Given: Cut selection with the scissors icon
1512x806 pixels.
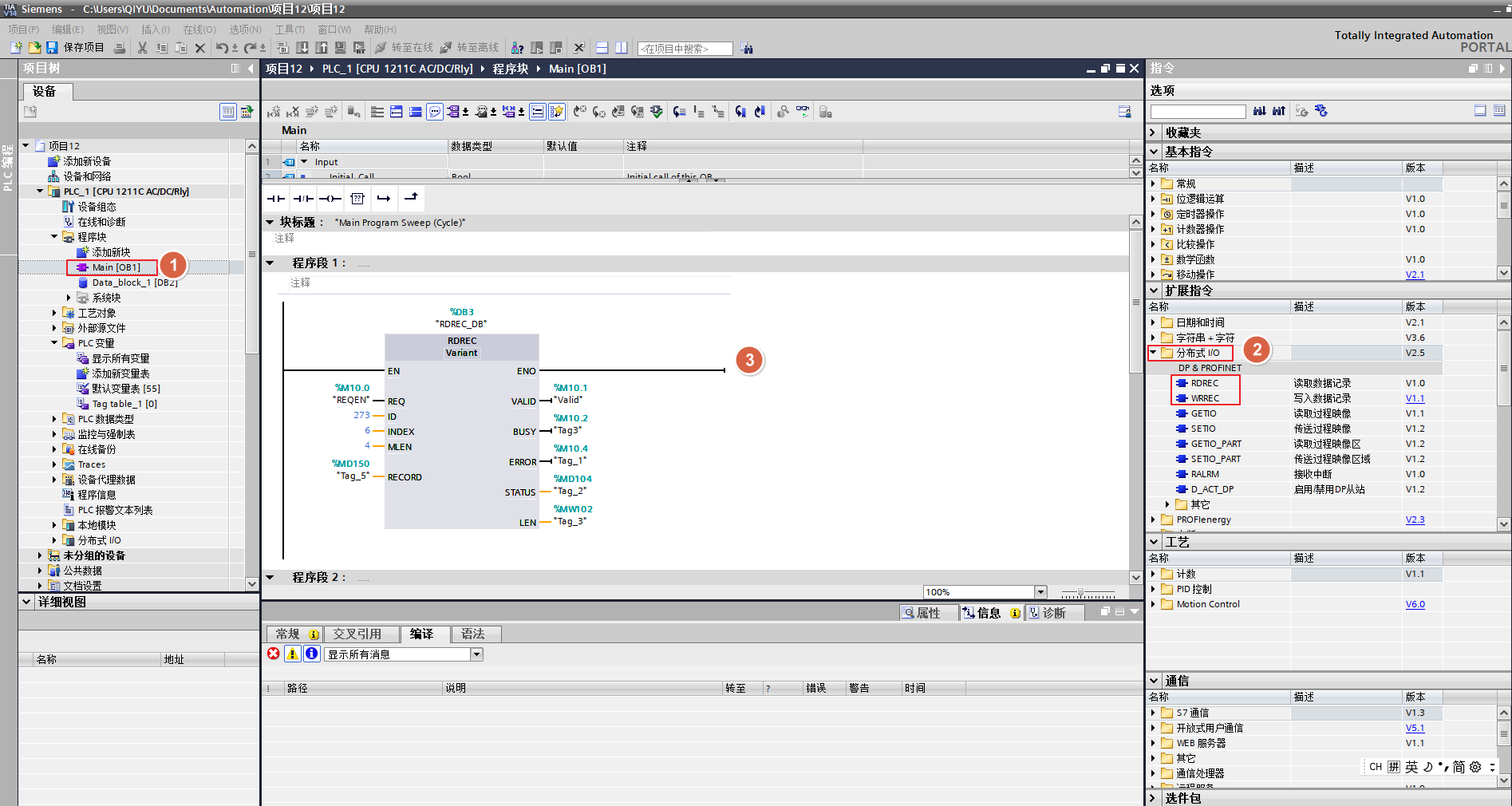Looking at the screenshot, I should pyautogui.click(x=142, y=48).
